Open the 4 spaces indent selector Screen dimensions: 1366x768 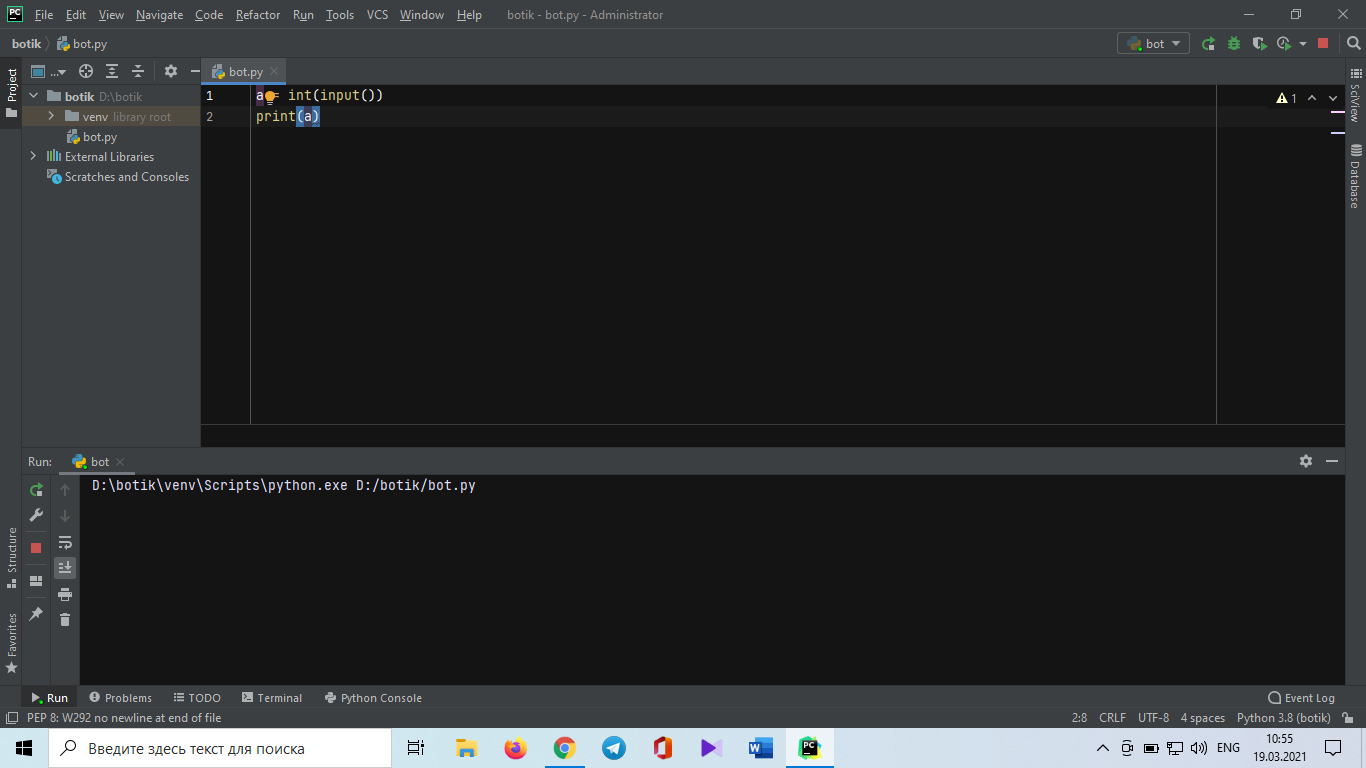(x=1202, y=718)
